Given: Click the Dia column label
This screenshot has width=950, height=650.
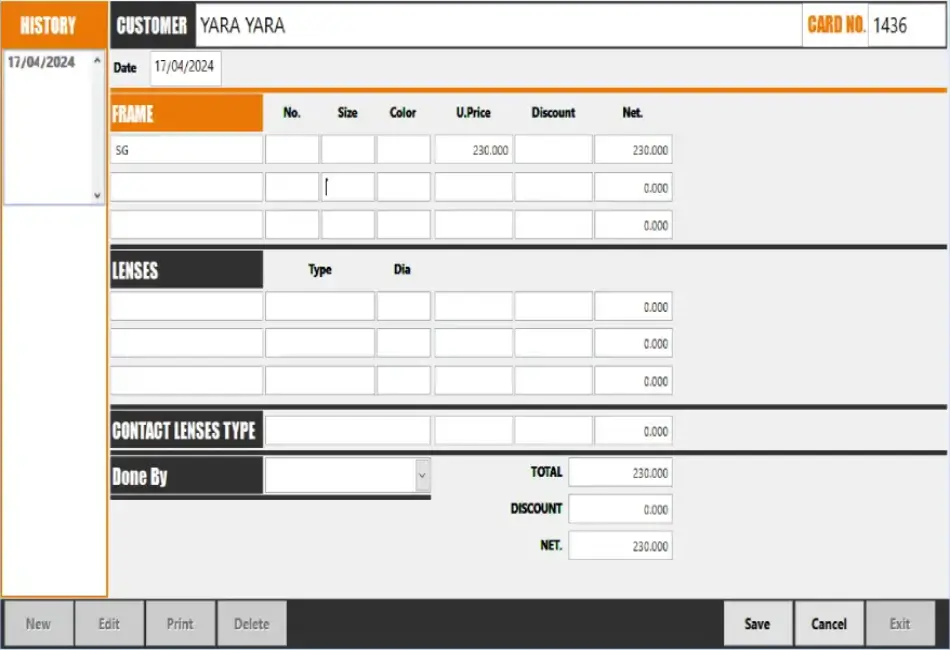Looking at the screenshot, I should pos(402,269).
